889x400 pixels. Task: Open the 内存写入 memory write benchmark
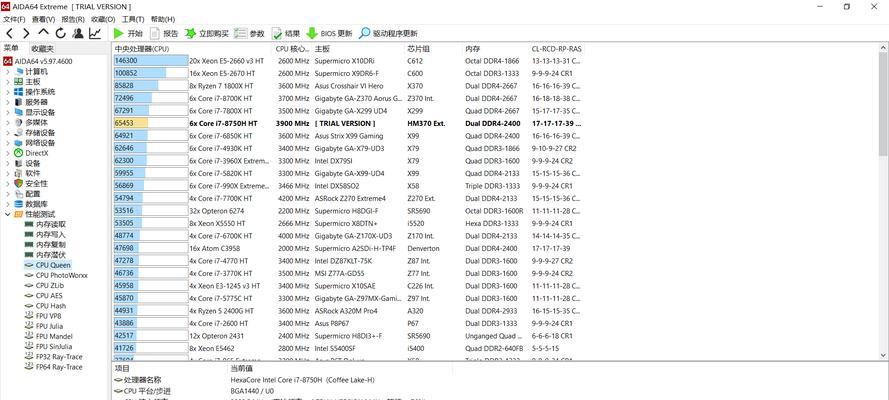(45, 235)
